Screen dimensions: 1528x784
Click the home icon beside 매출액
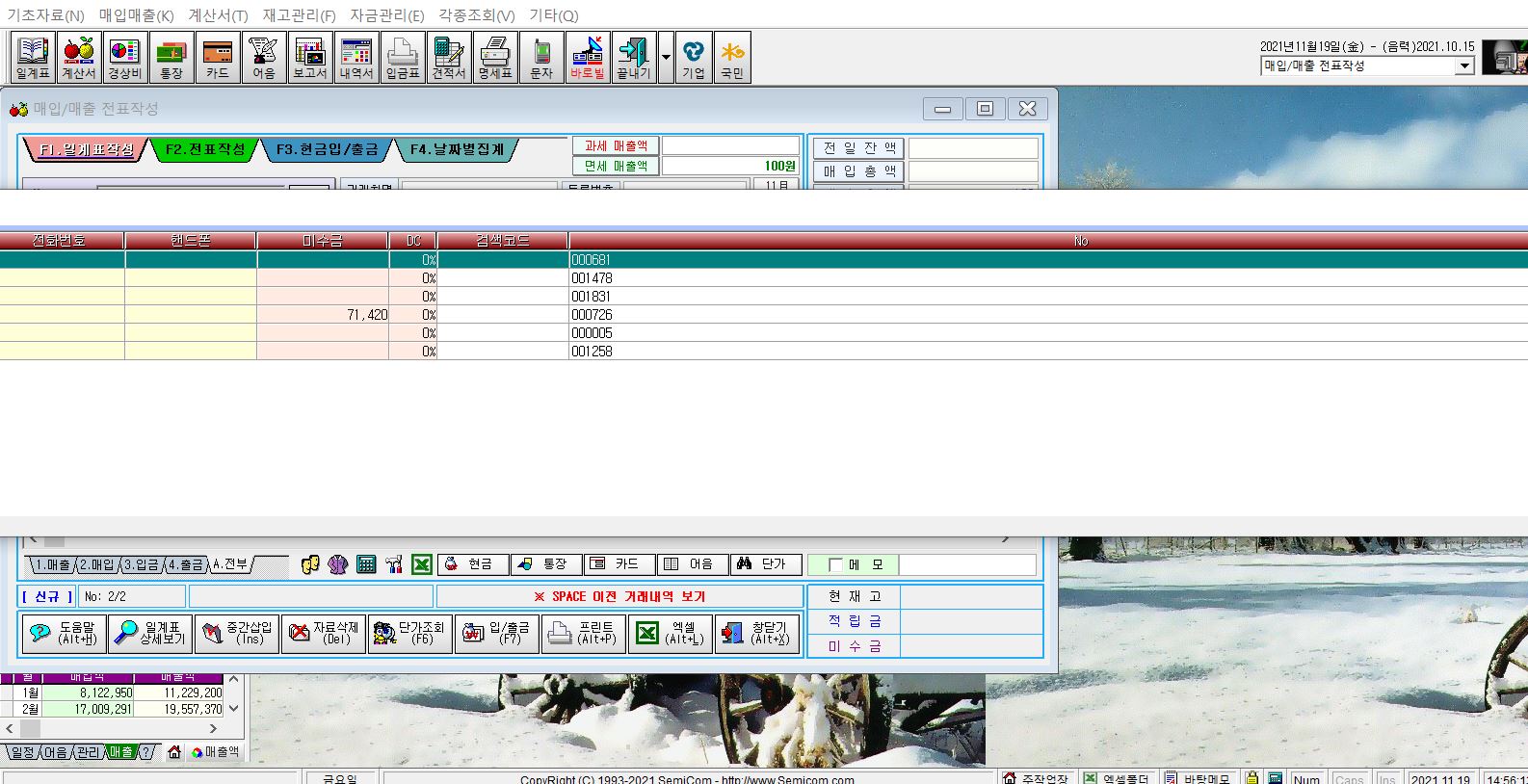pos(173,752)
